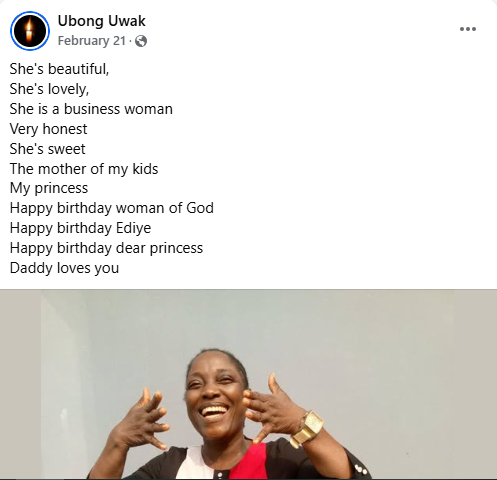Image resolution: width=497 pixels, height=480 pixels.
Task: Click the "Happy birthday Ediye" line
Action: [80, 228]
